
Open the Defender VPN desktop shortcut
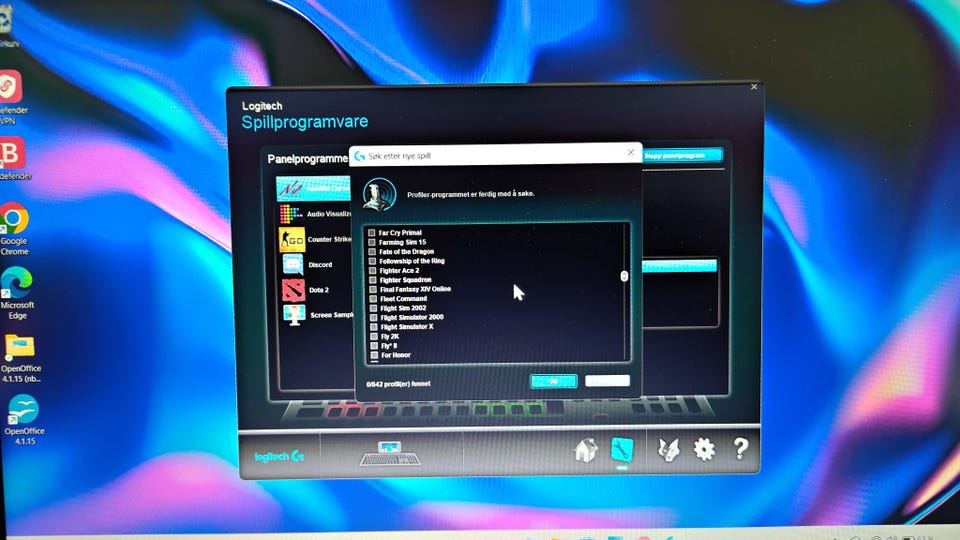12,97
